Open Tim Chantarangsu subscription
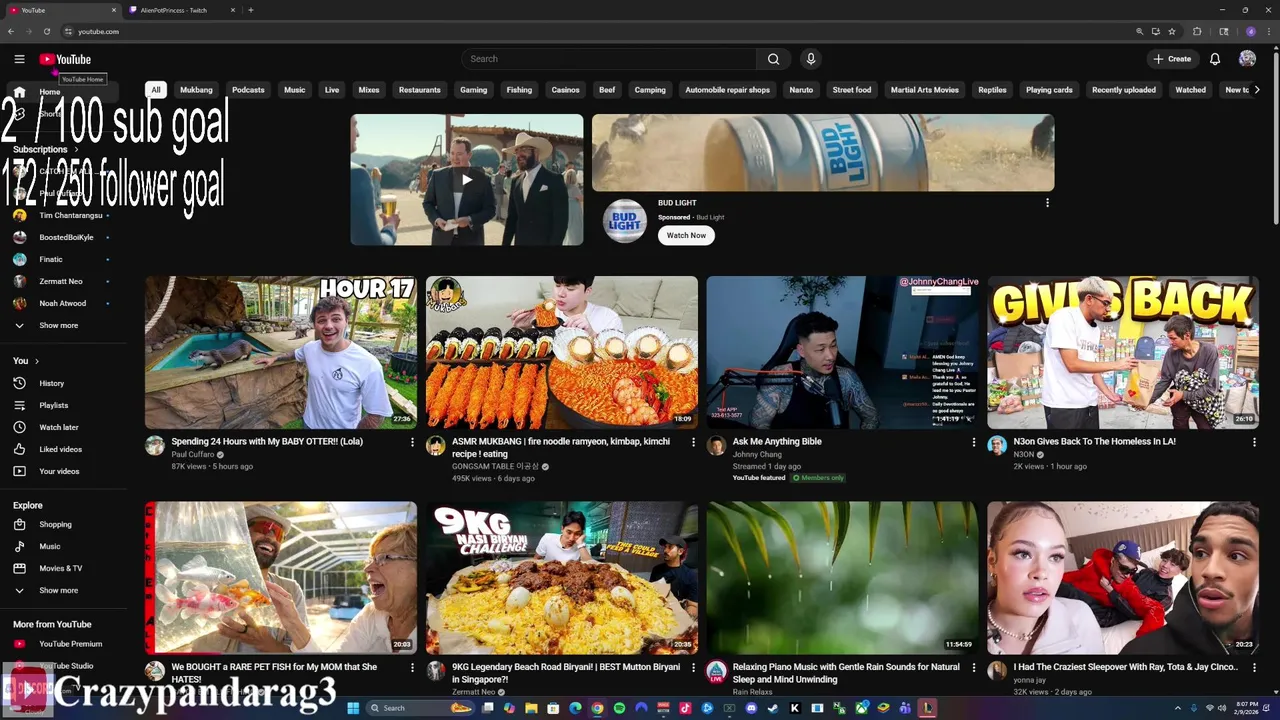 pos(68,215)
